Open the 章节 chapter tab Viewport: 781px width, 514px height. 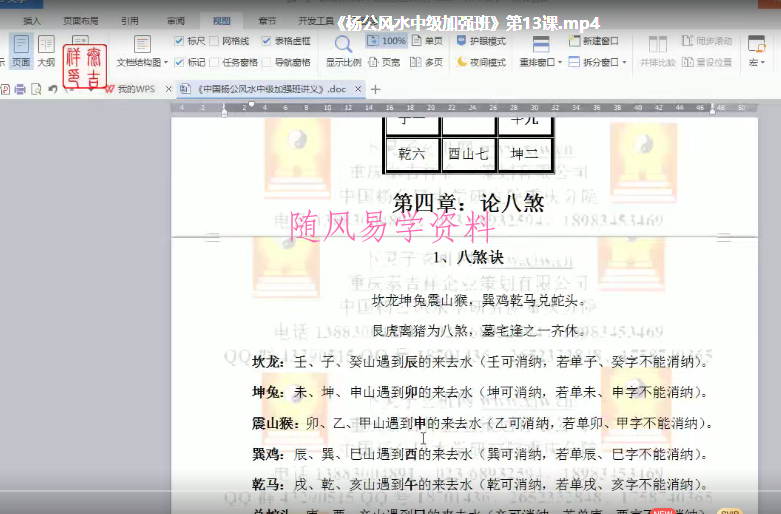coord(267,21)
